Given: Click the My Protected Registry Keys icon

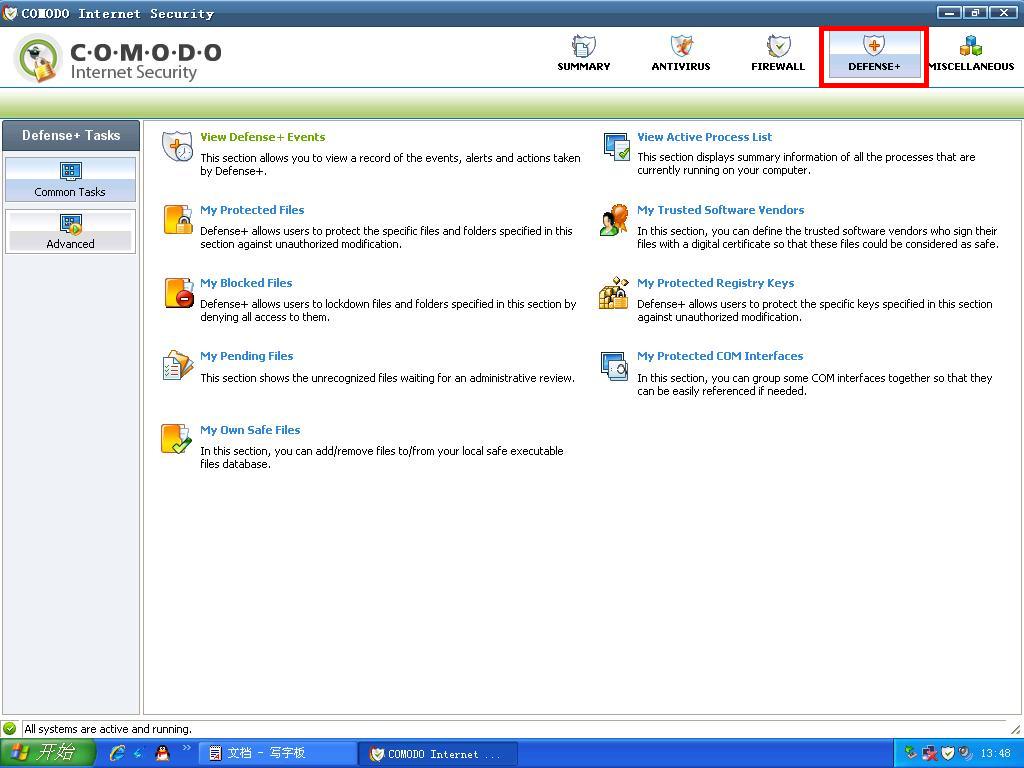Looking at the screenshot, I should [614, 293].
